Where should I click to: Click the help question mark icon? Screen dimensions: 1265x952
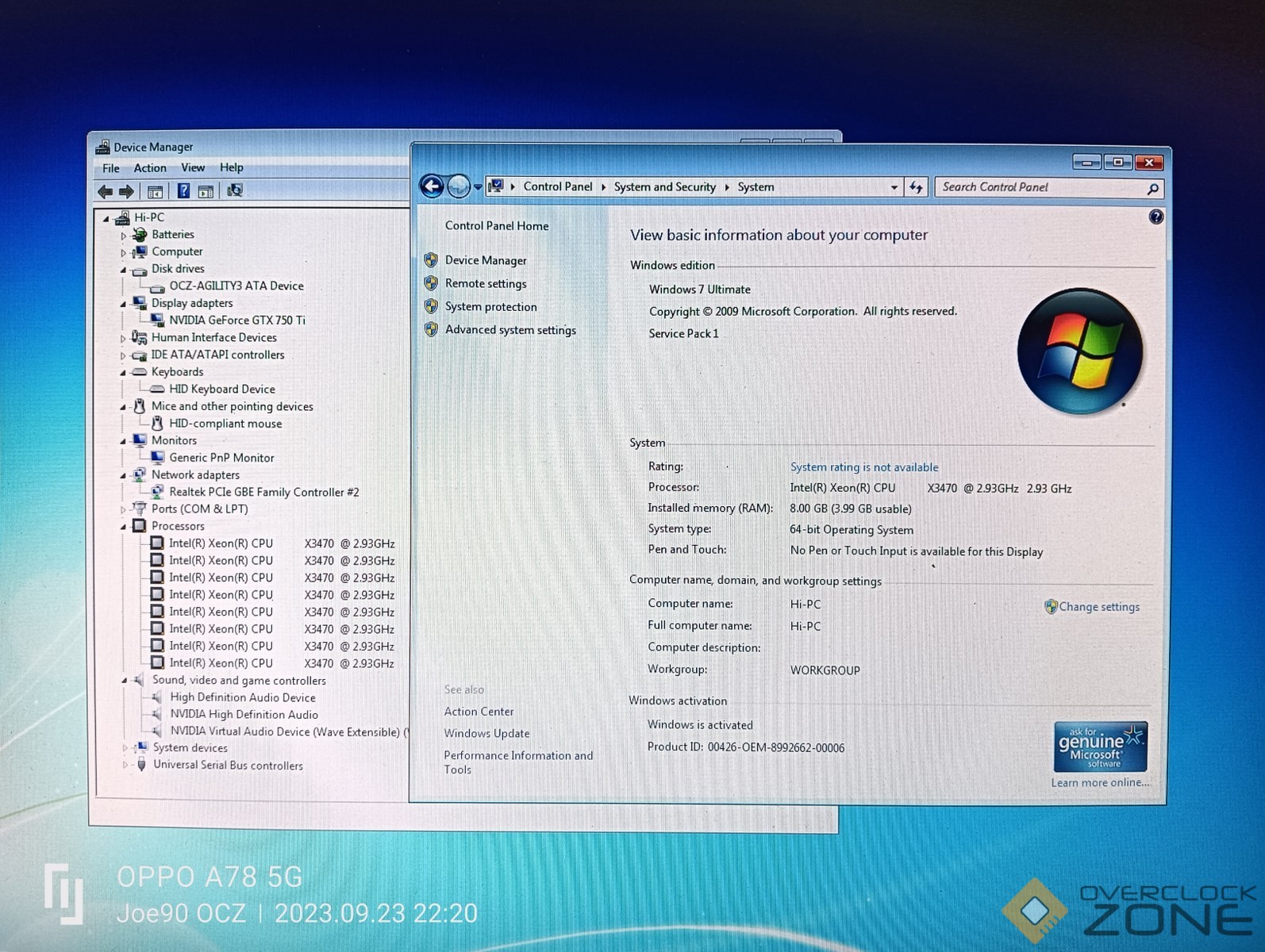pyautogui.click(x=1156, y=217)
